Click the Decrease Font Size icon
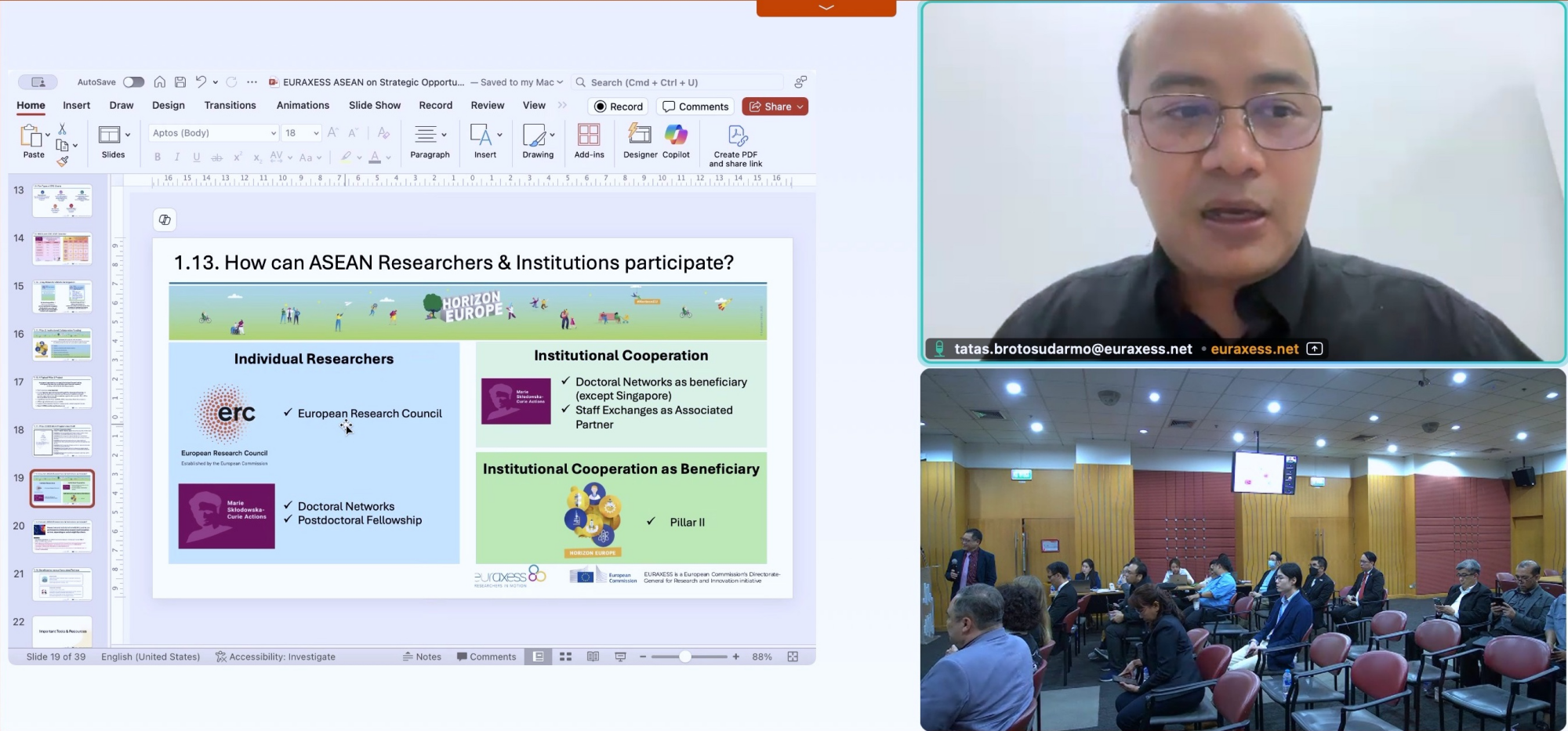 click(x=354, y=133)
